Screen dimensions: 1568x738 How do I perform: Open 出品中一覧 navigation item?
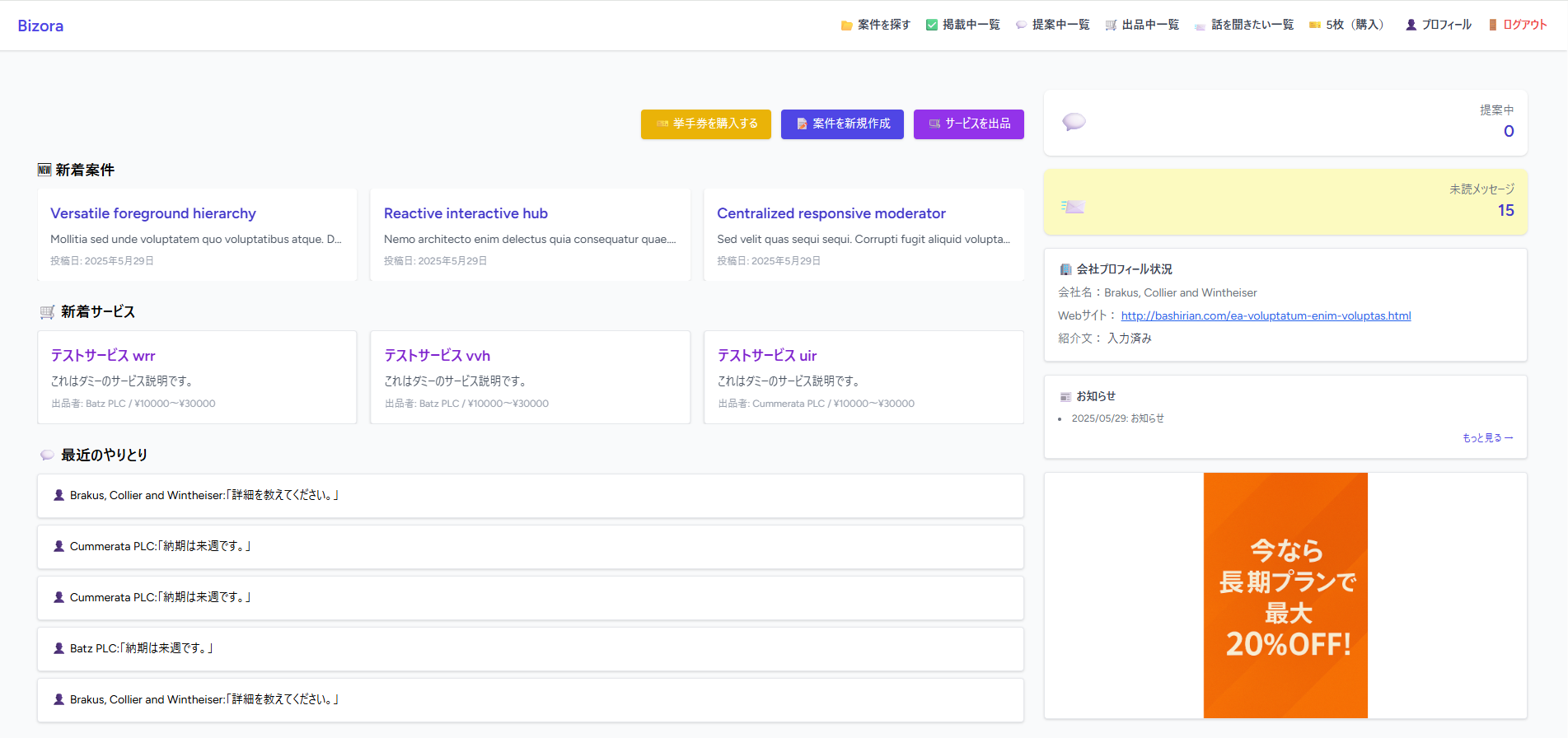point(1150,25)
